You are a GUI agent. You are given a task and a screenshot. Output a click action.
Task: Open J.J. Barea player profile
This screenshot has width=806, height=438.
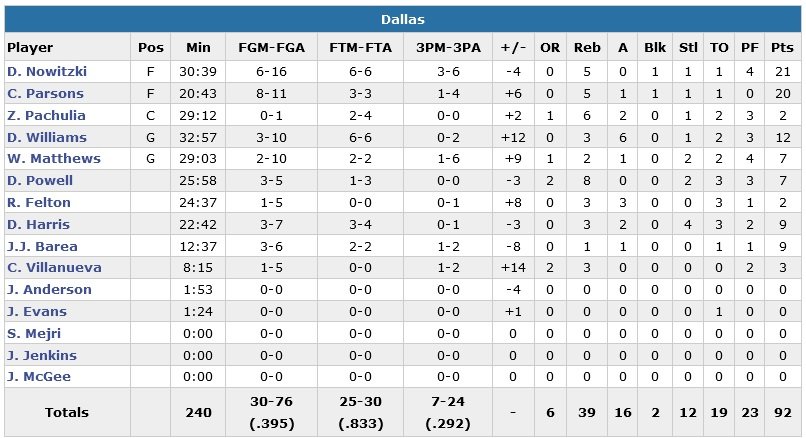[x=42, y=247]
